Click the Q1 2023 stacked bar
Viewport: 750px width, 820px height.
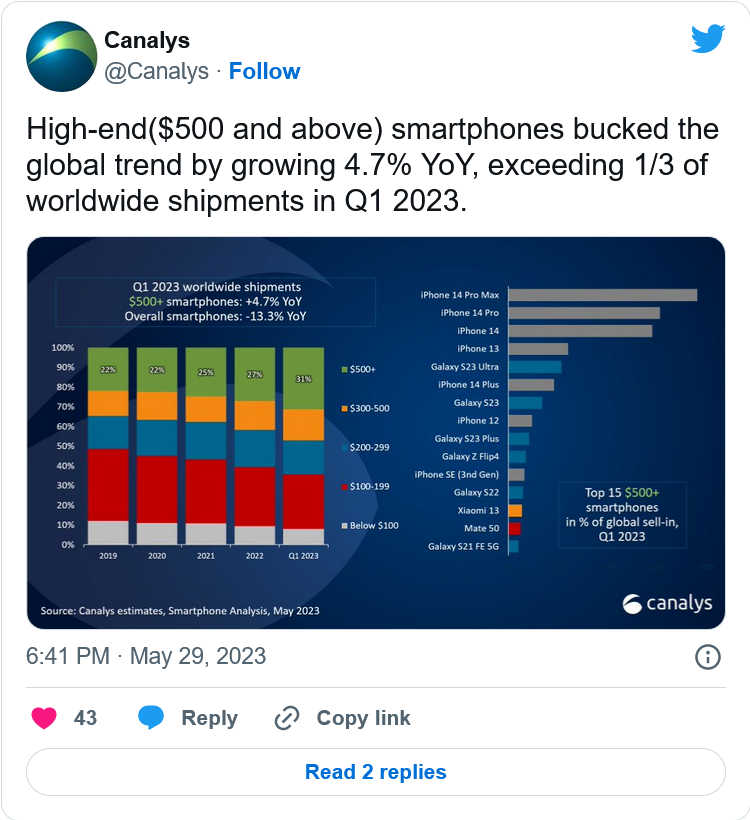coord(303,446)
